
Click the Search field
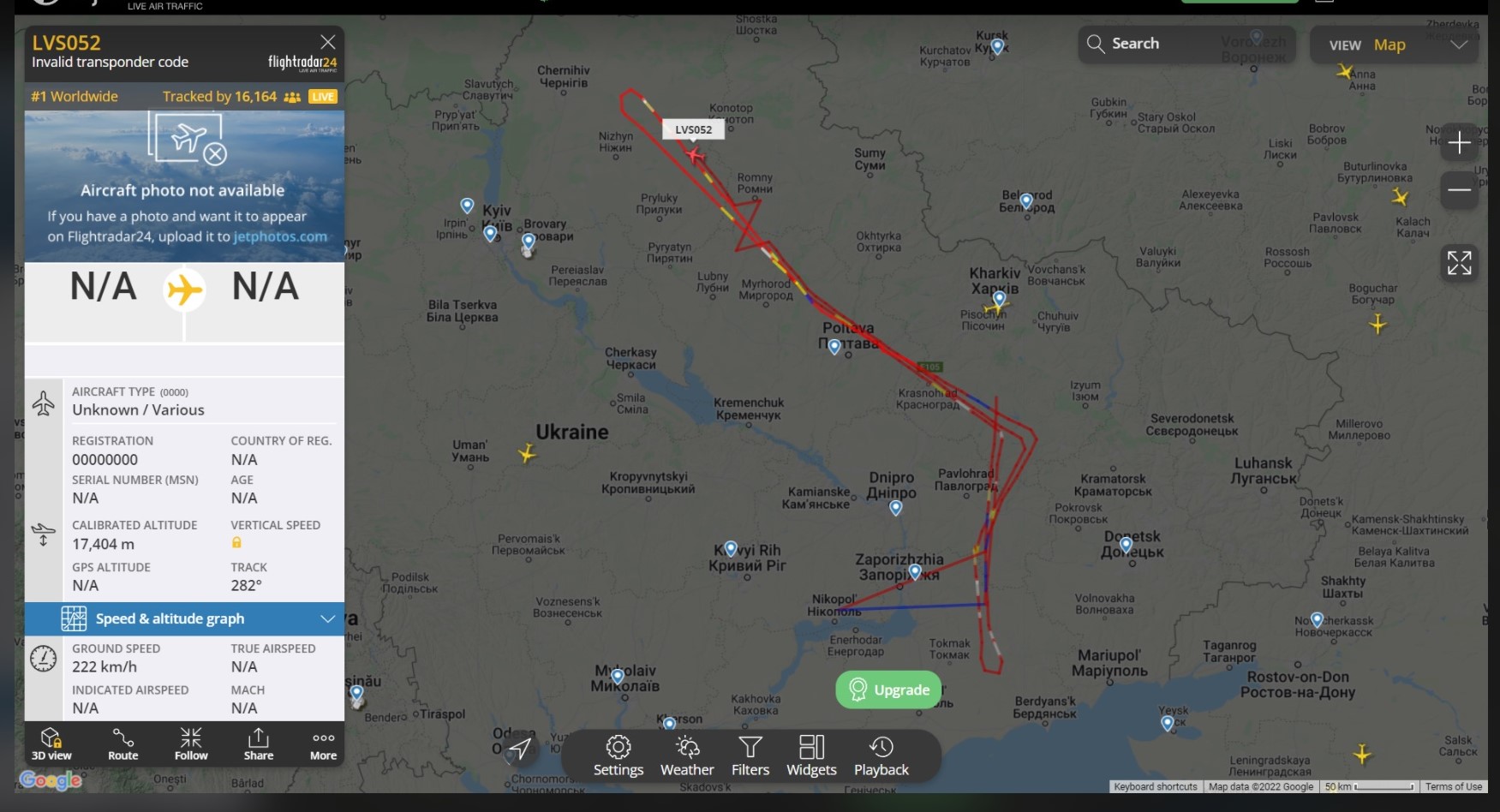[x=1186, y=44]
